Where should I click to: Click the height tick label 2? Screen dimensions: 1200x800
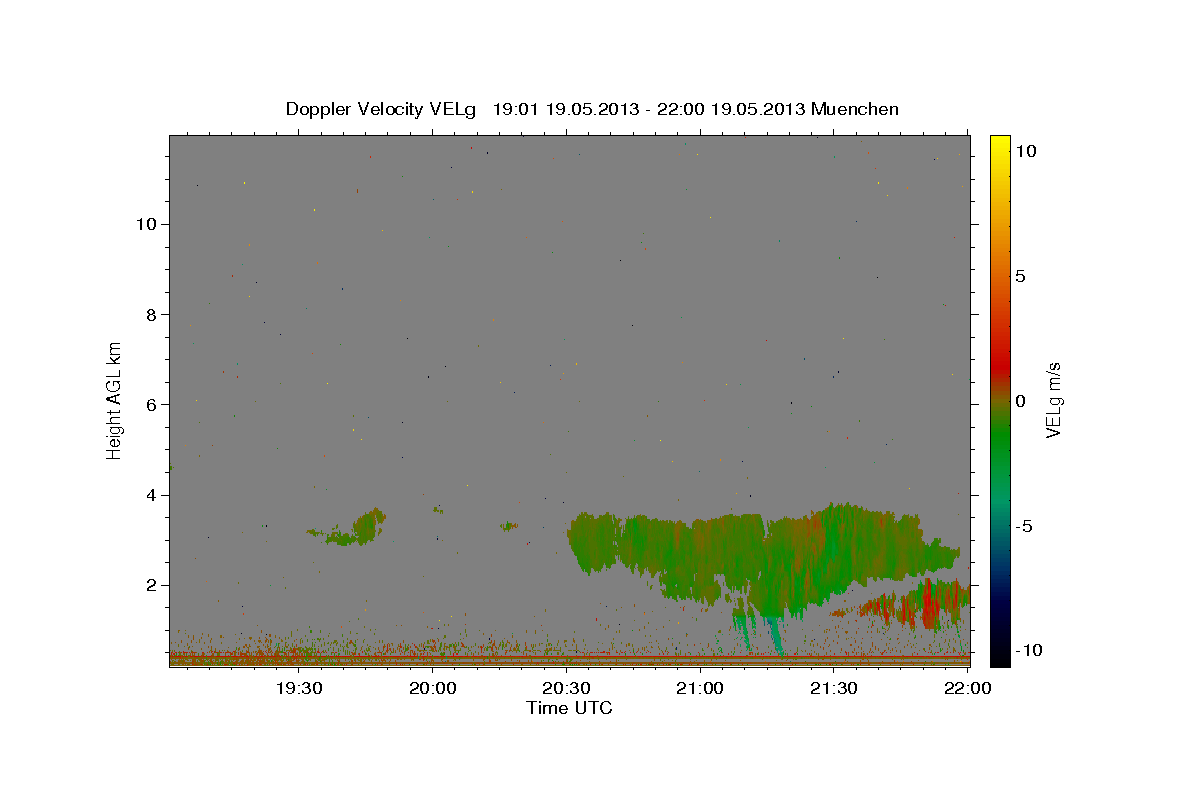pyautogui.click(x=150, y=585)
